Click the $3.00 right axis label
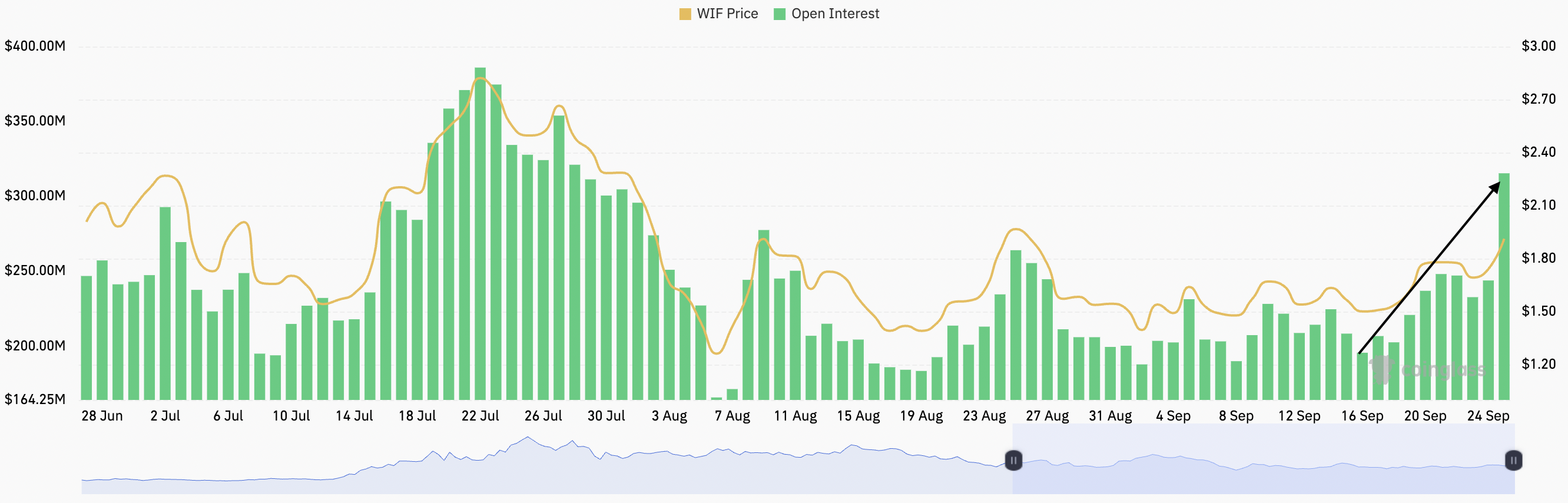The image size is (1568, 503). pos(1538,47)
